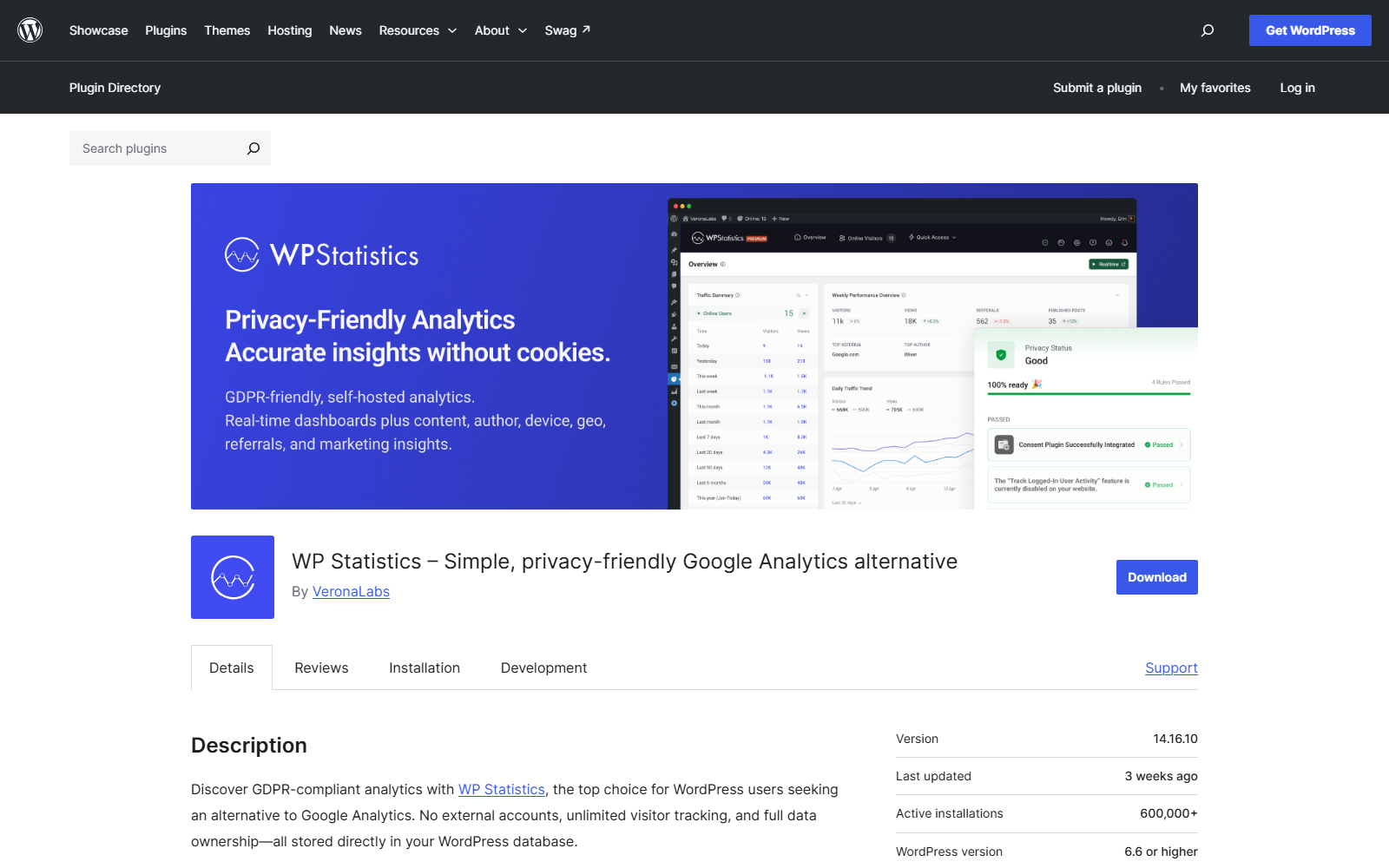Open the Swag external link
The height and width of the screenshot is (868, 1389).
point(568,30)
